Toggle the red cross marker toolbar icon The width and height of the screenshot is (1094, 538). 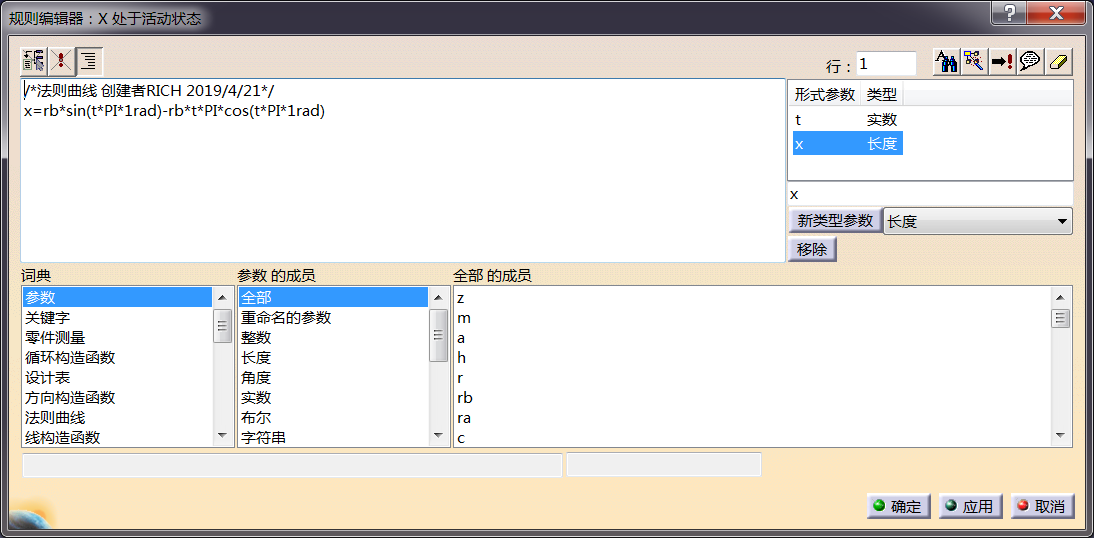[x=62, y=61]
